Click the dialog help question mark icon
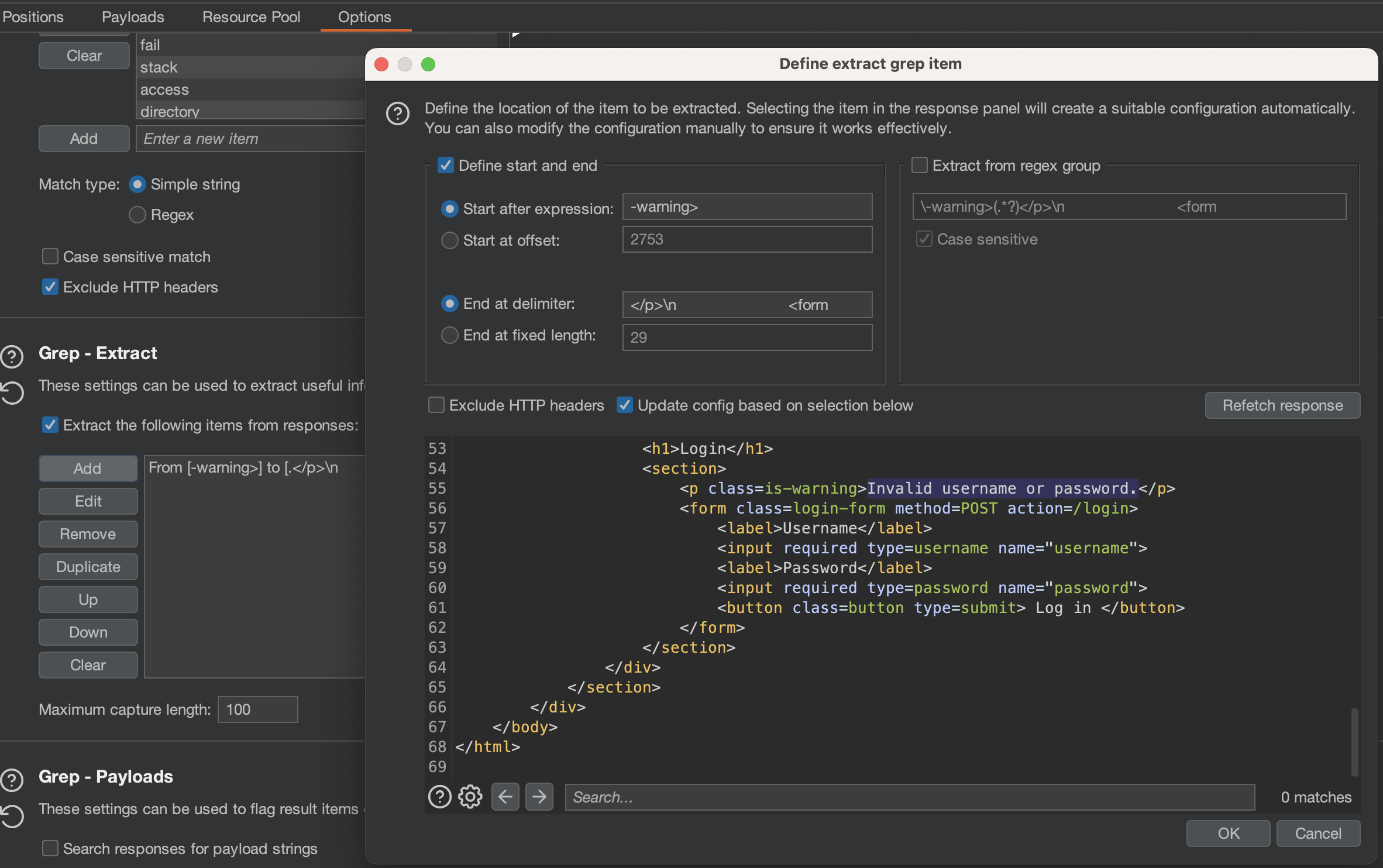This screenshot has width=1383, height=868. (x=398, y=113)
